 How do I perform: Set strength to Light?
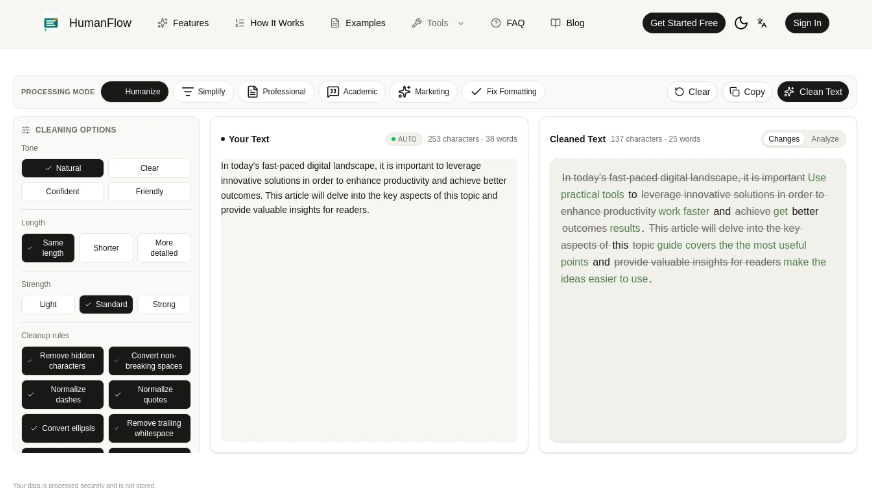48,304
